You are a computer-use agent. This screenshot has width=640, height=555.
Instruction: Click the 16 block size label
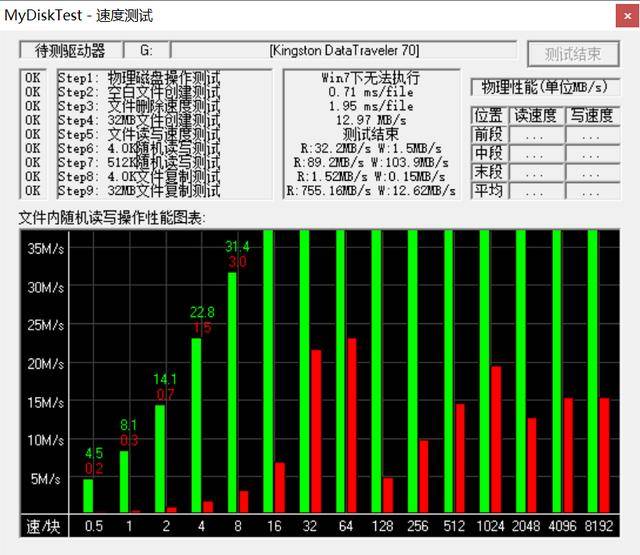pyautogui.click(x=274, y=526)
